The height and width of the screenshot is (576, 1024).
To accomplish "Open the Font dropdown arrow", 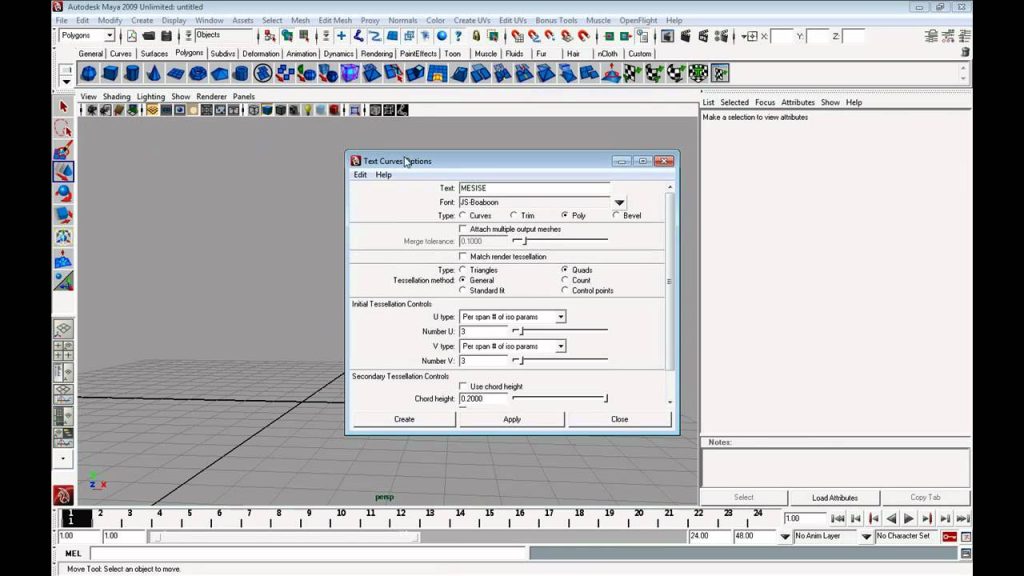I will pos(619,202).
